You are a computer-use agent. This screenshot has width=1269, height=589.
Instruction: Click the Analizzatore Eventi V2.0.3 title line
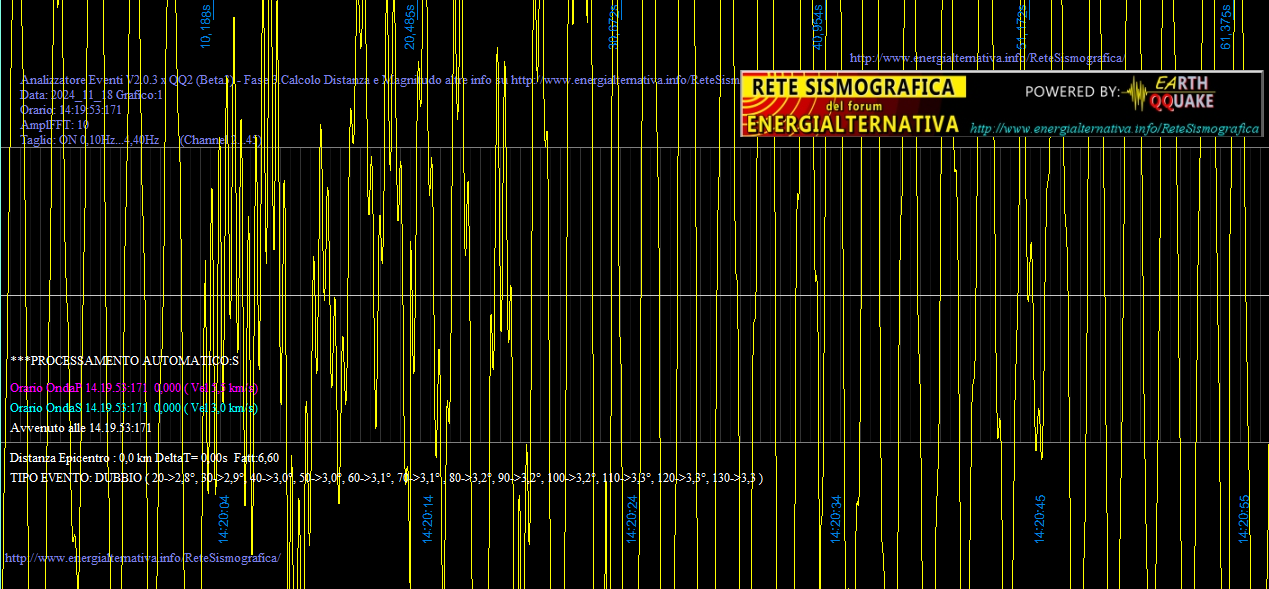(x=379, y=79)
